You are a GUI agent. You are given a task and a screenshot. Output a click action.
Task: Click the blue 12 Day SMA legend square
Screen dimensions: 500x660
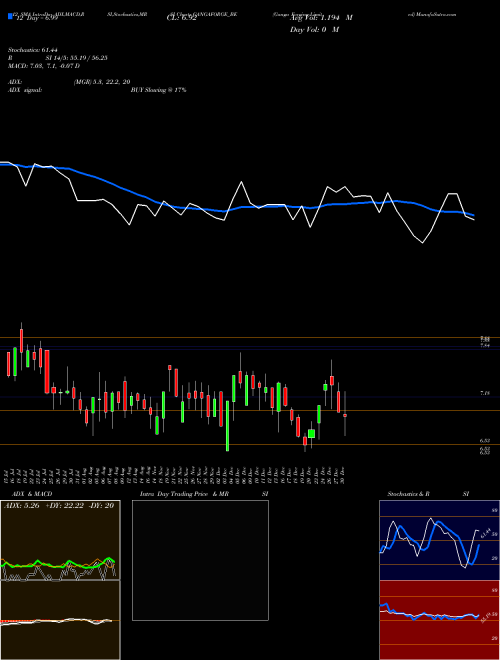(10, 17)
